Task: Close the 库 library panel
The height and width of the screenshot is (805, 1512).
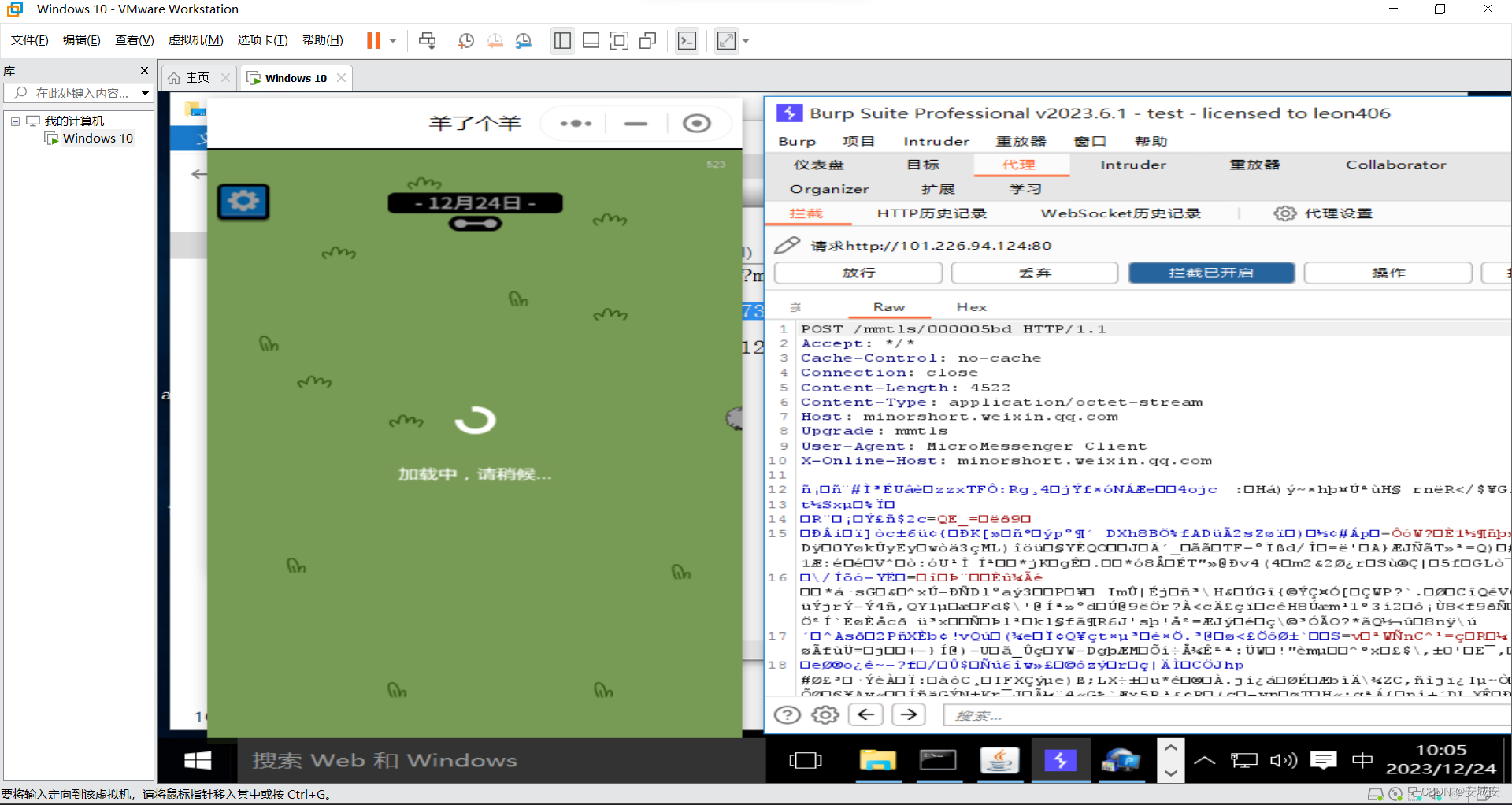Action: 144,71
